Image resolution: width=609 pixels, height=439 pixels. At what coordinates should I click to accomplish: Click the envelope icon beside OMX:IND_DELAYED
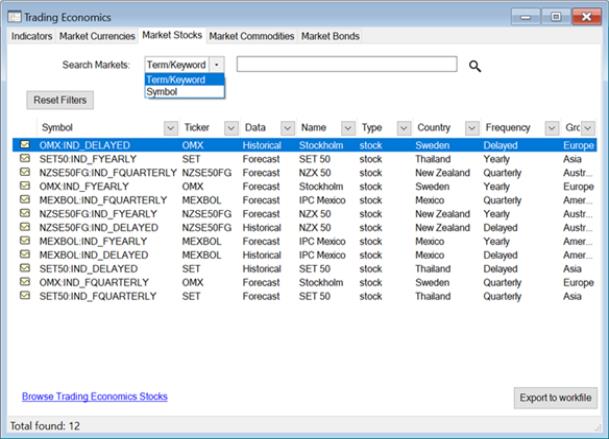point(25,145)
